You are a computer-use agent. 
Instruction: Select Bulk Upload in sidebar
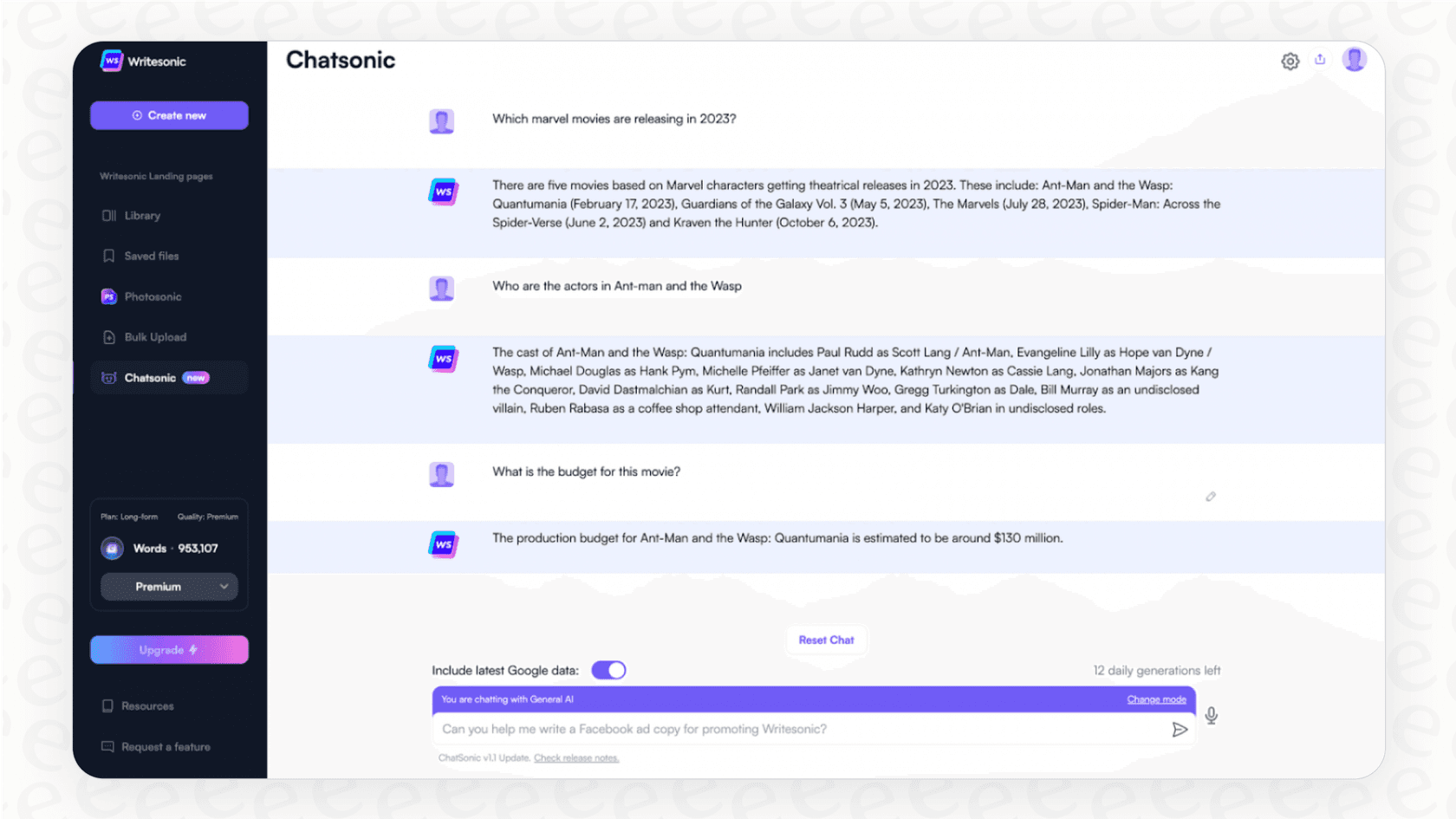coord(155,337)
